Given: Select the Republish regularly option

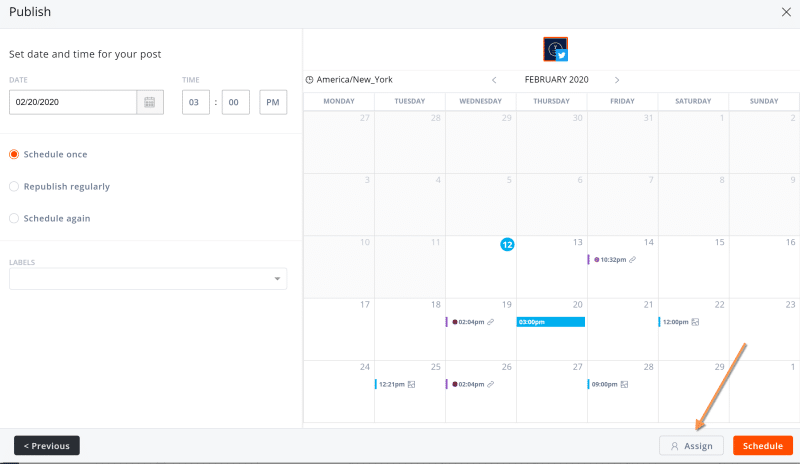Looking at the screenshot, I should (x=14, y=186).
